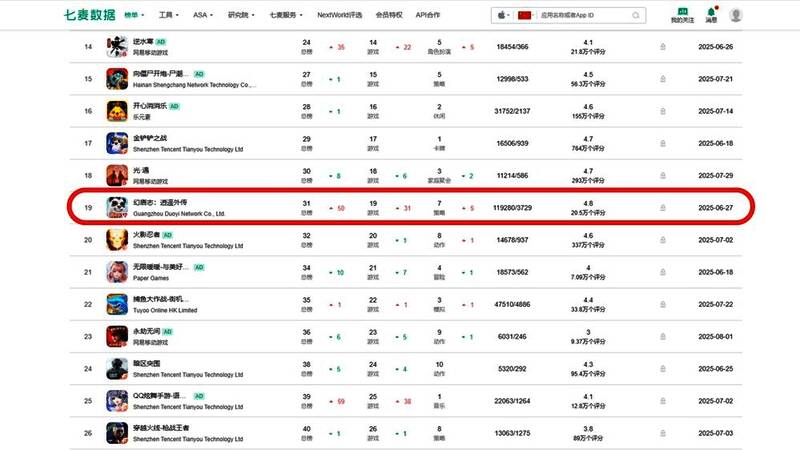The width and height of the screenshot is (800, 450).
Task: Click the date 2025-06-25 in row 24
Action: pyautogui.click(x=715, y=369)
